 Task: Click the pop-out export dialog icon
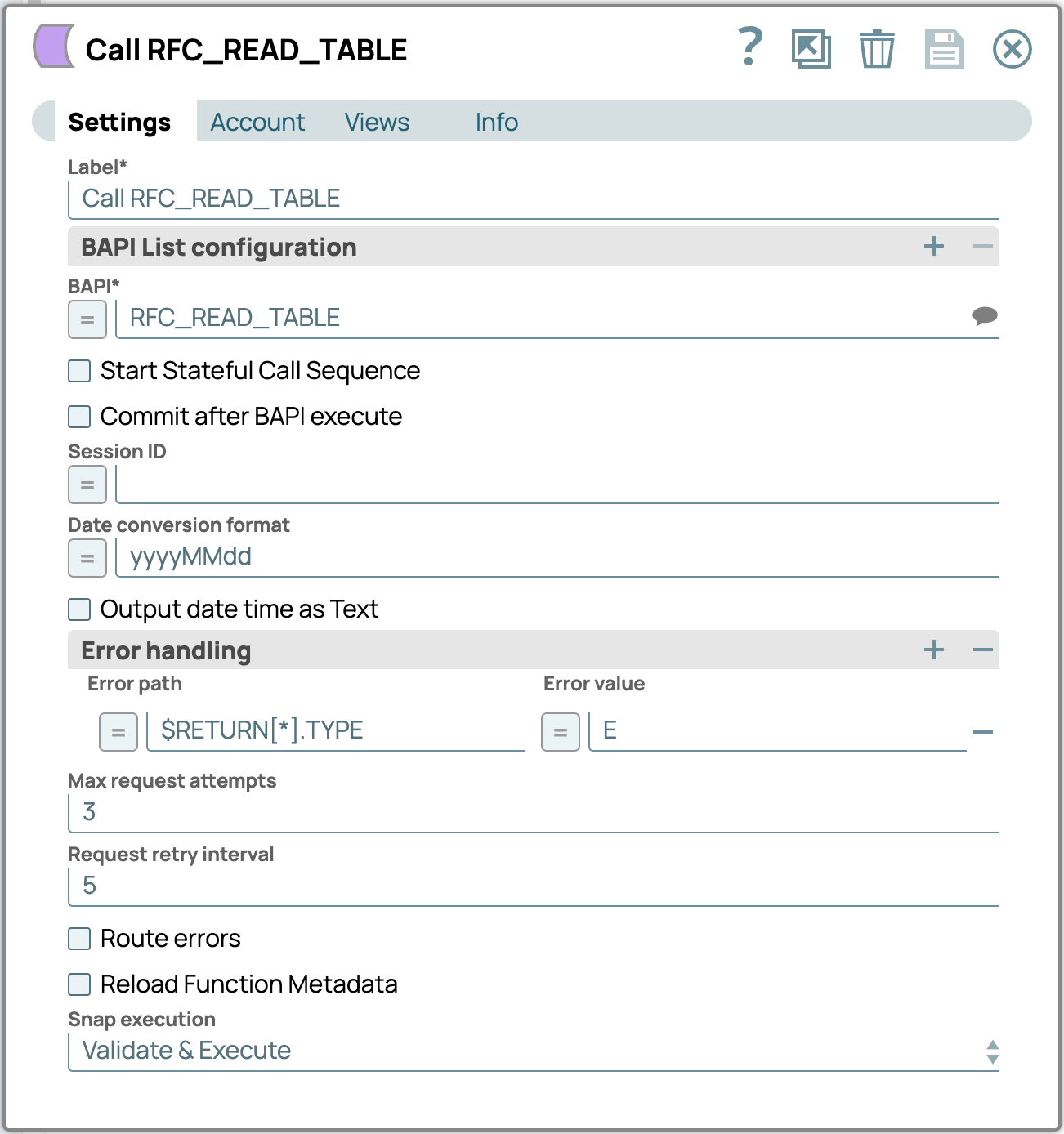(x=811, y=49)
